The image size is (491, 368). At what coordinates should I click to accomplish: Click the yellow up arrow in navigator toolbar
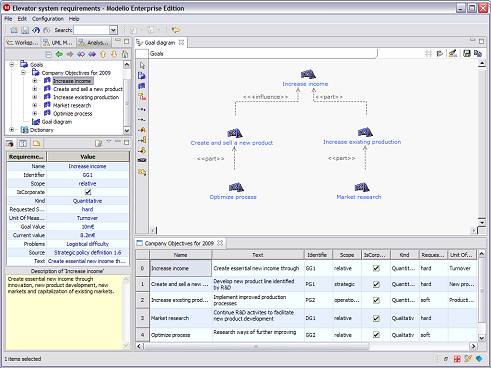pos(103,54)
